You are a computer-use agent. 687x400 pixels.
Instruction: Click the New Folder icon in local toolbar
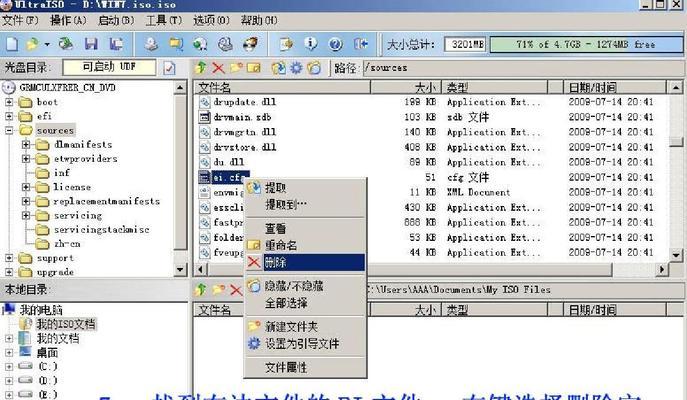point(218,290)
